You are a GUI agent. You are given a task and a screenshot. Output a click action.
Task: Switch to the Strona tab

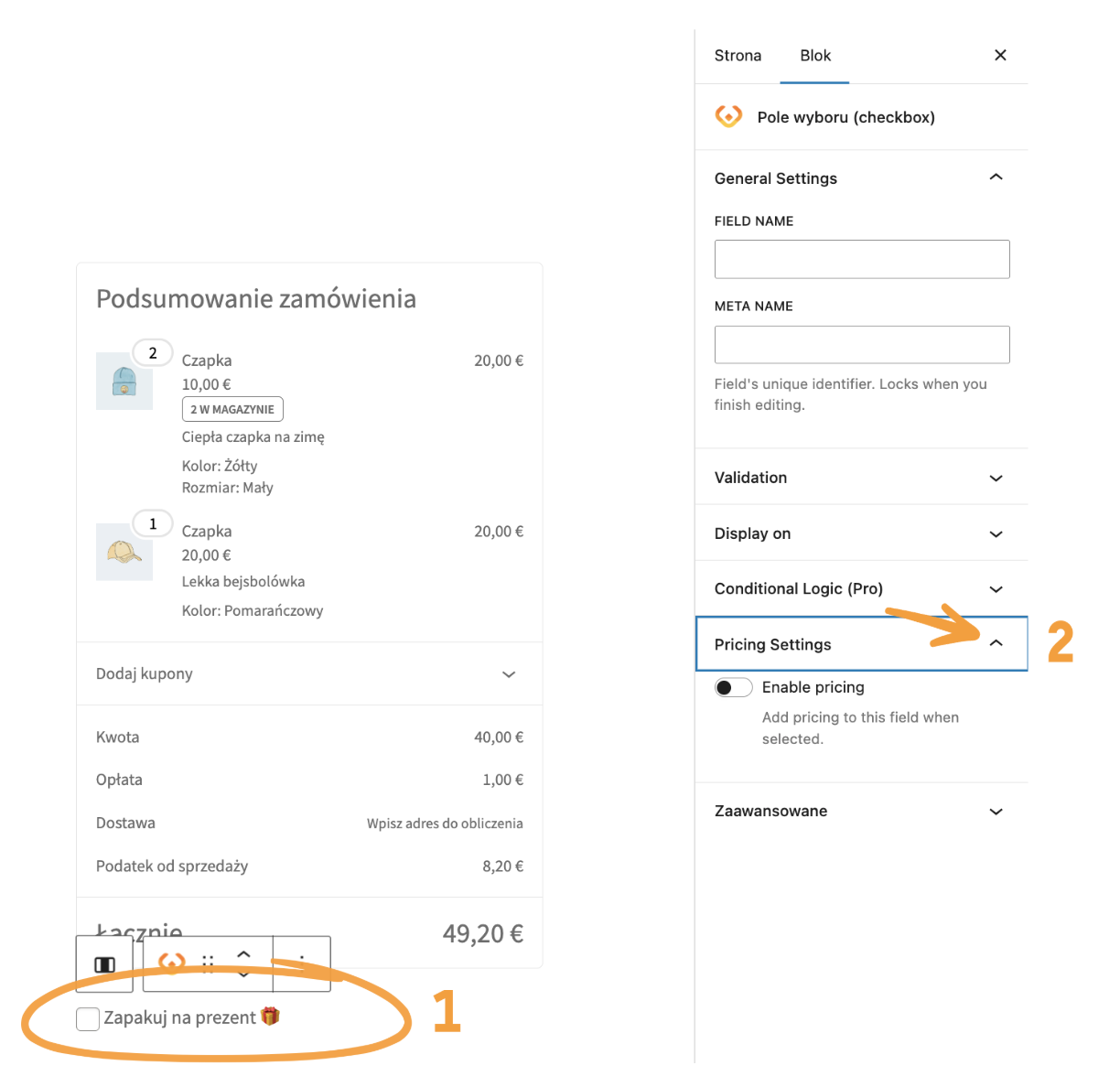(x=738, y=55)
